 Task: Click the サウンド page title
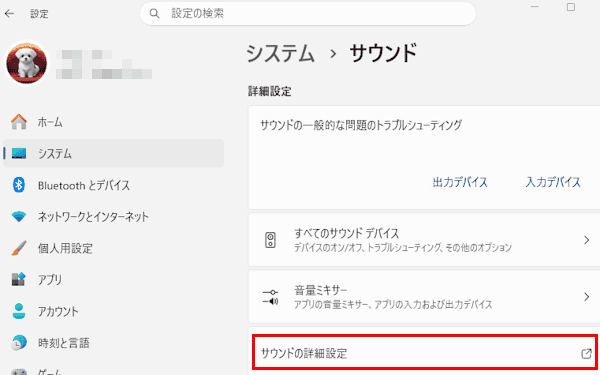tap(383, 53)
